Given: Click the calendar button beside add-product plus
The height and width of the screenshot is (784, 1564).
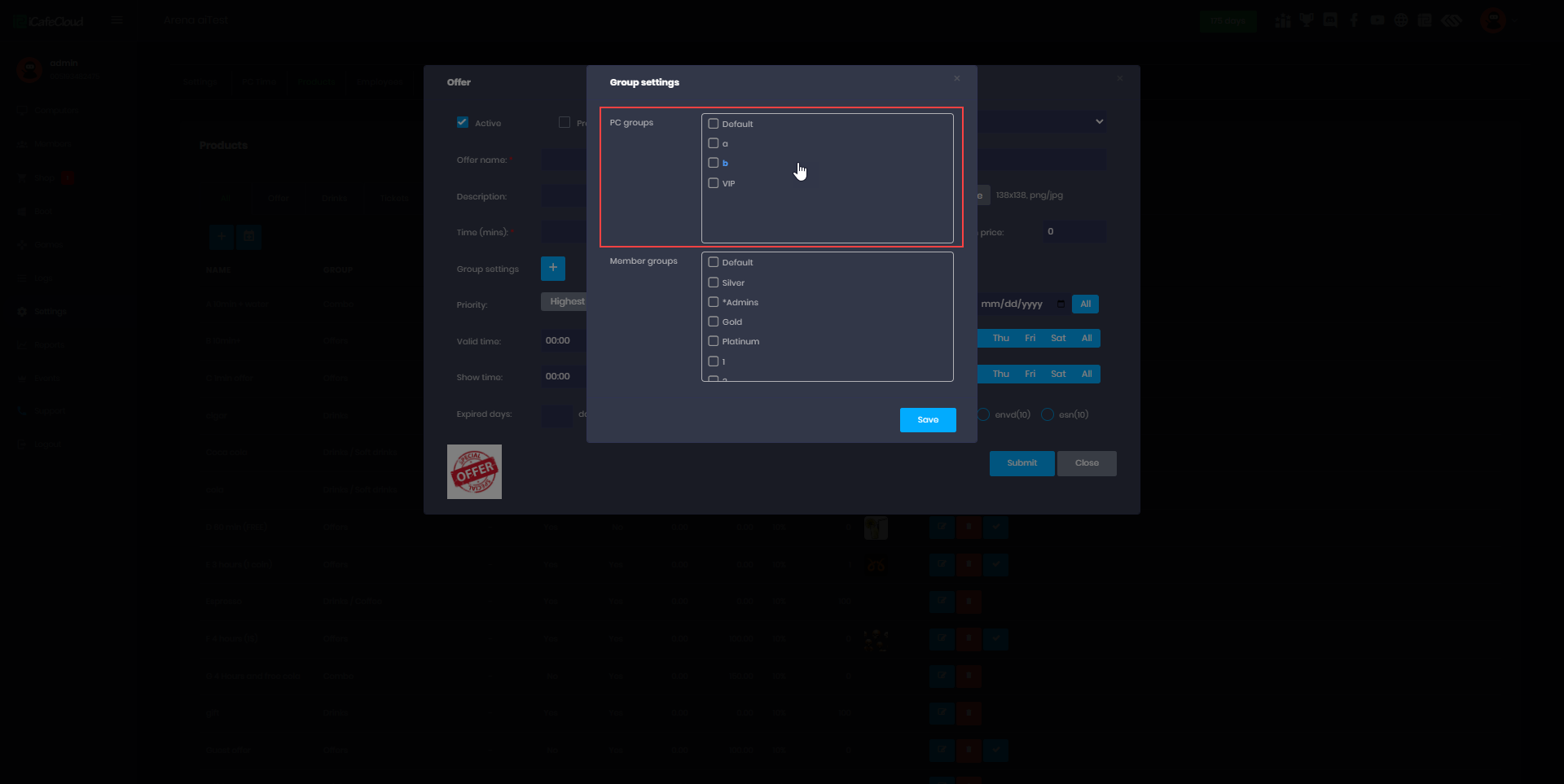Looking at the screenshot, I should (x=248, y=237).
